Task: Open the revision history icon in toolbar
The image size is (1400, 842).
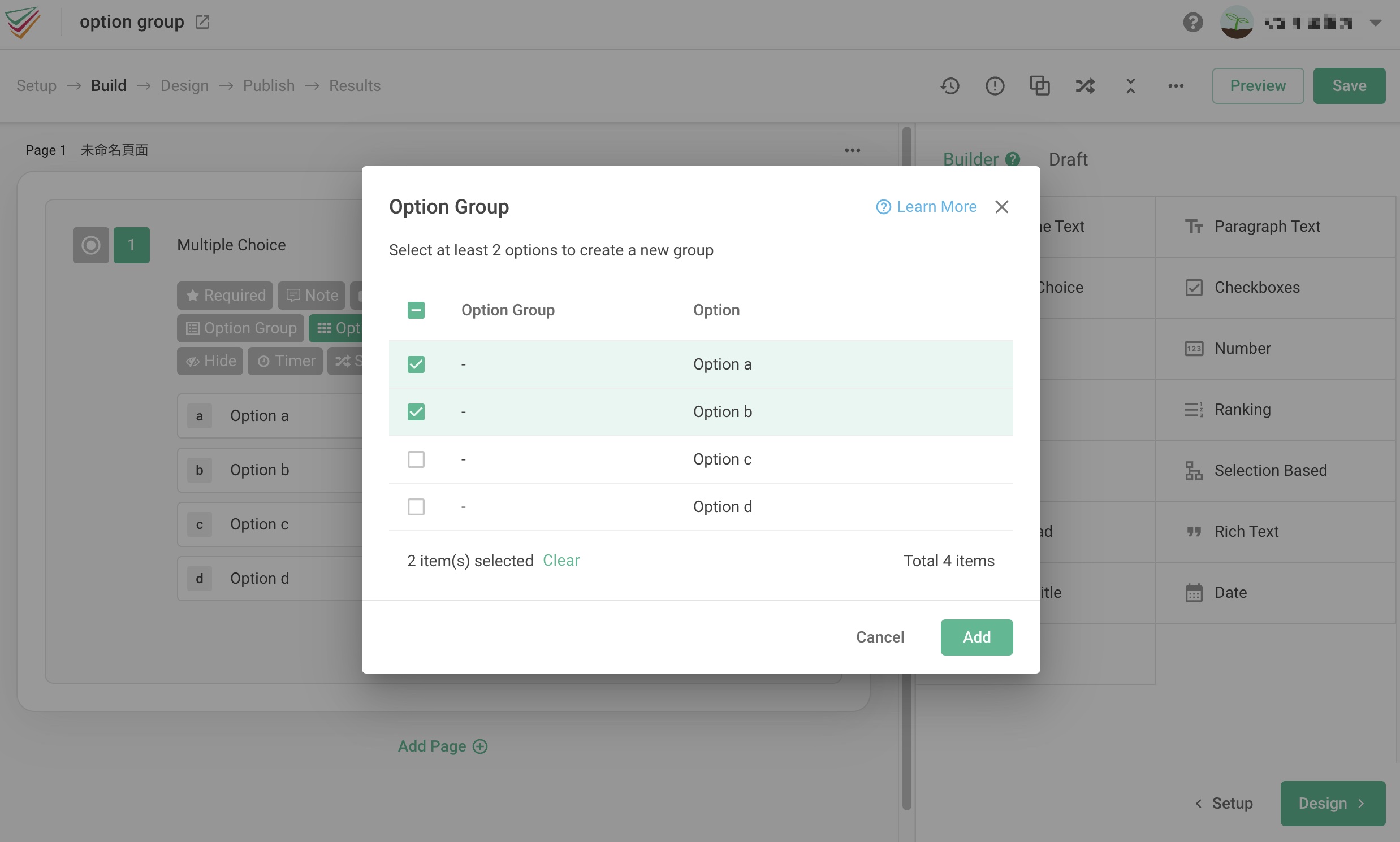Action: coord(949,85)
